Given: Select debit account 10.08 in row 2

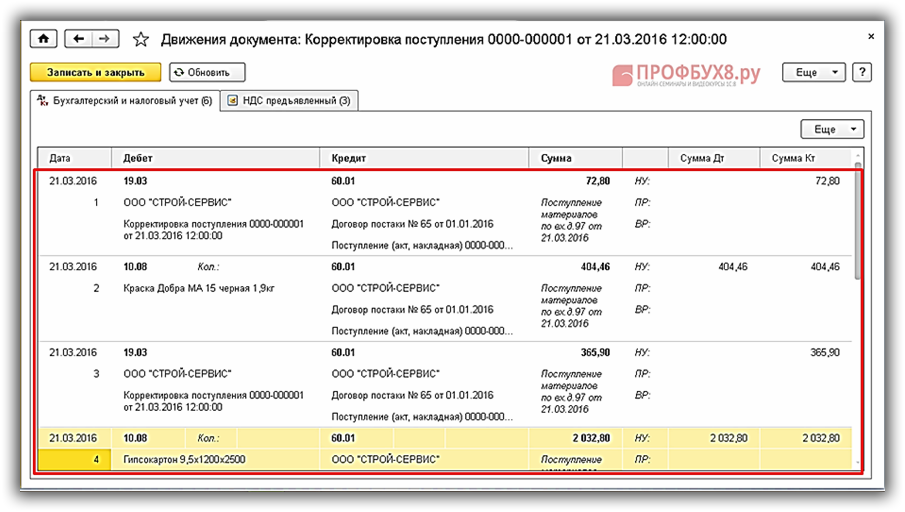Looking at the screenshot, I should [135, 267].
